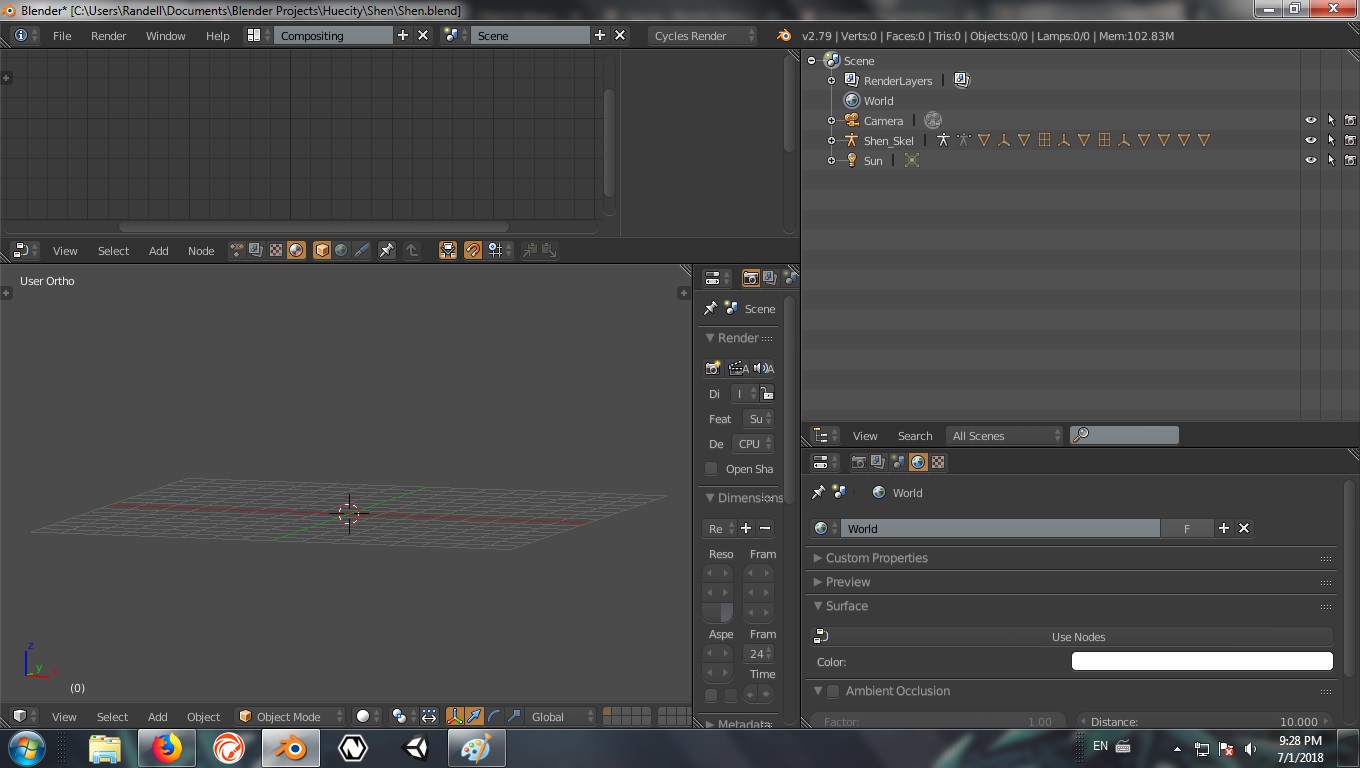Open the pivot point selector
The image size is (1360, 768).
click(403, 716)
